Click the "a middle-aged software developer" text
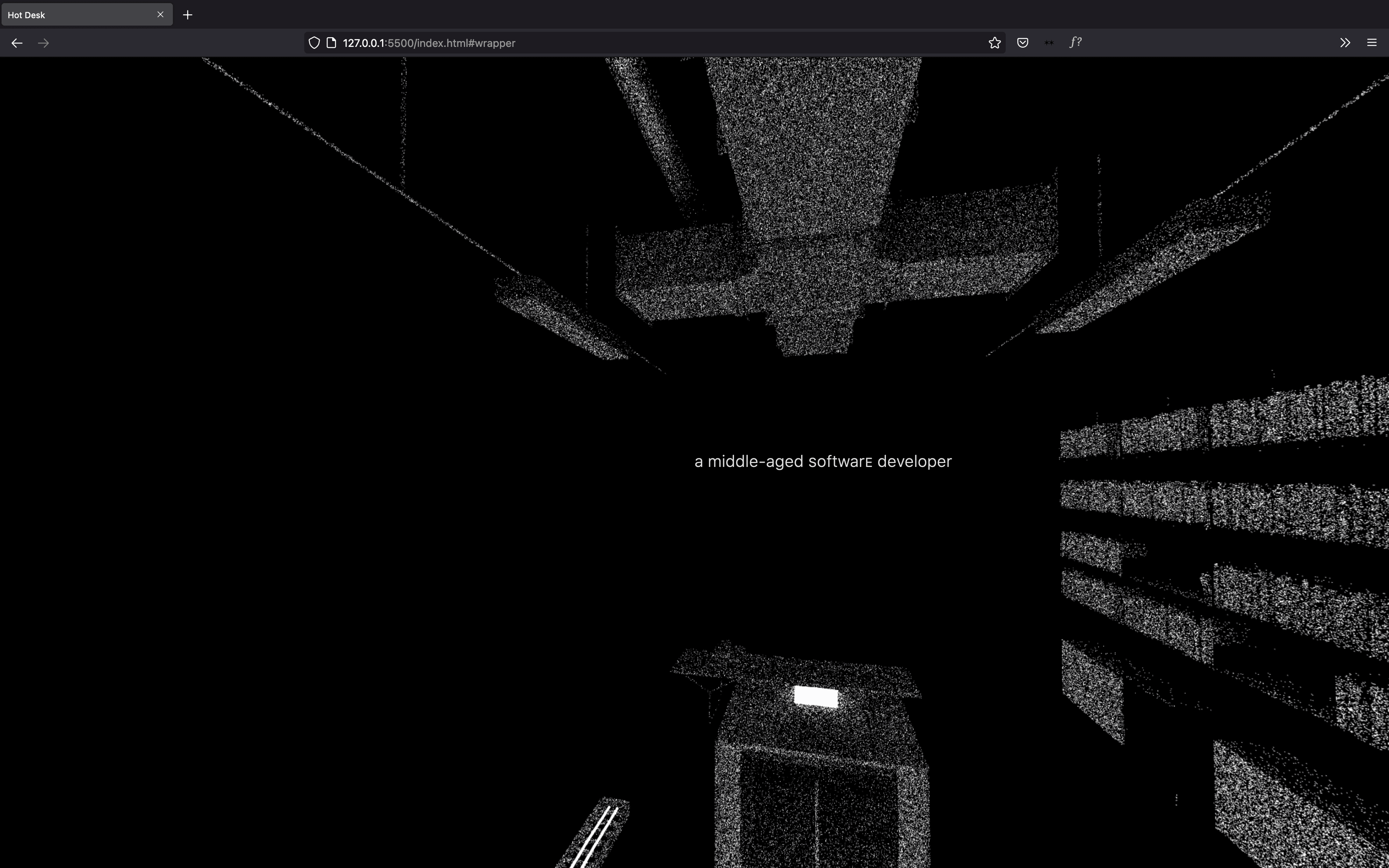1389x868 pixels. (822, 462)
